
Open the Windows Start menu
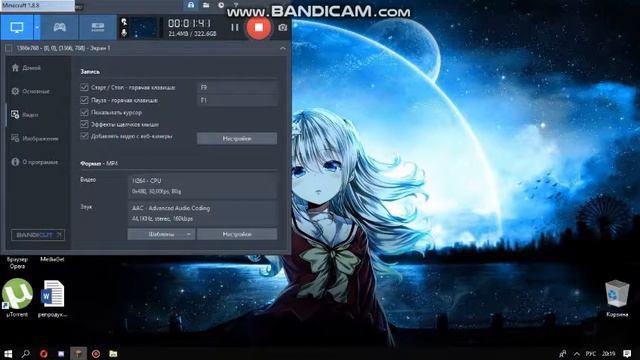pyautogui.click(x=8, y=353)
